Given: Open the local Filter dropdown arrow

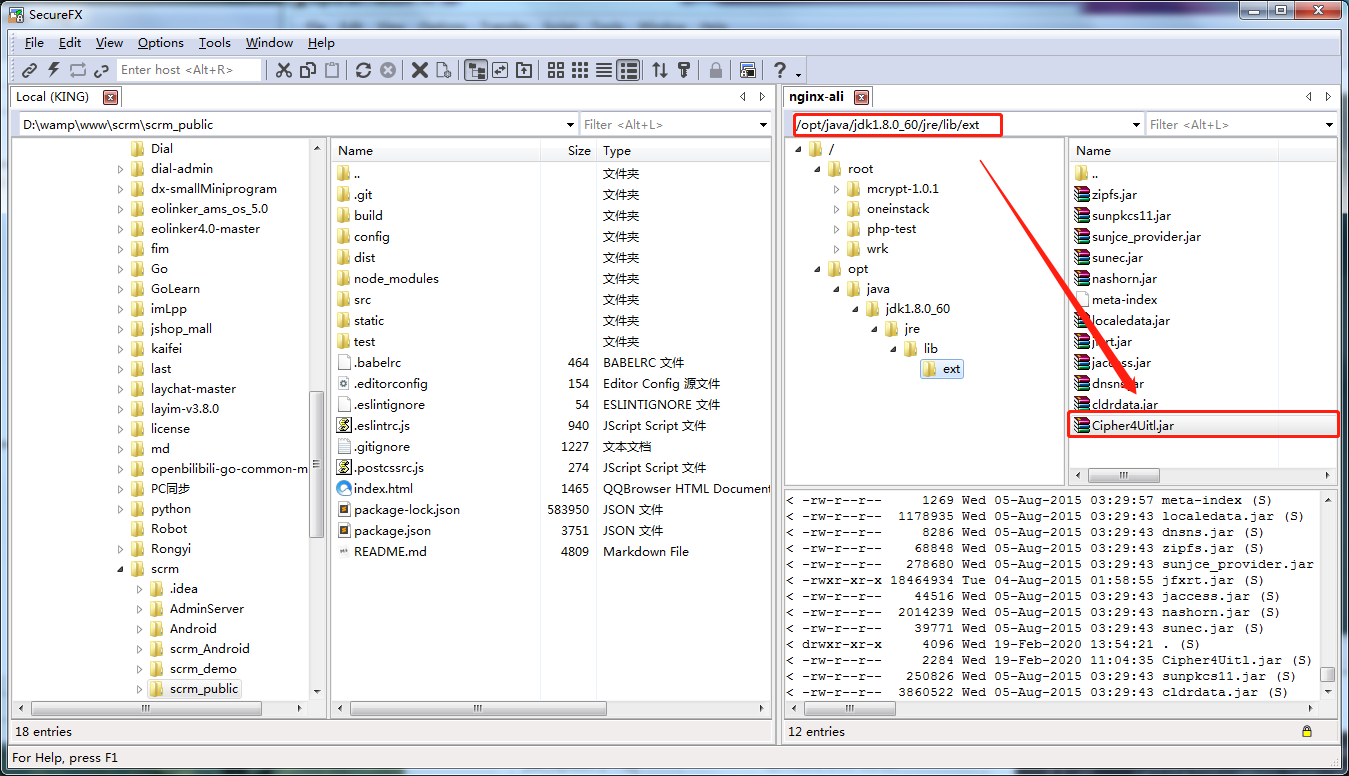Looking at the screenshot, I should point(763,125).
